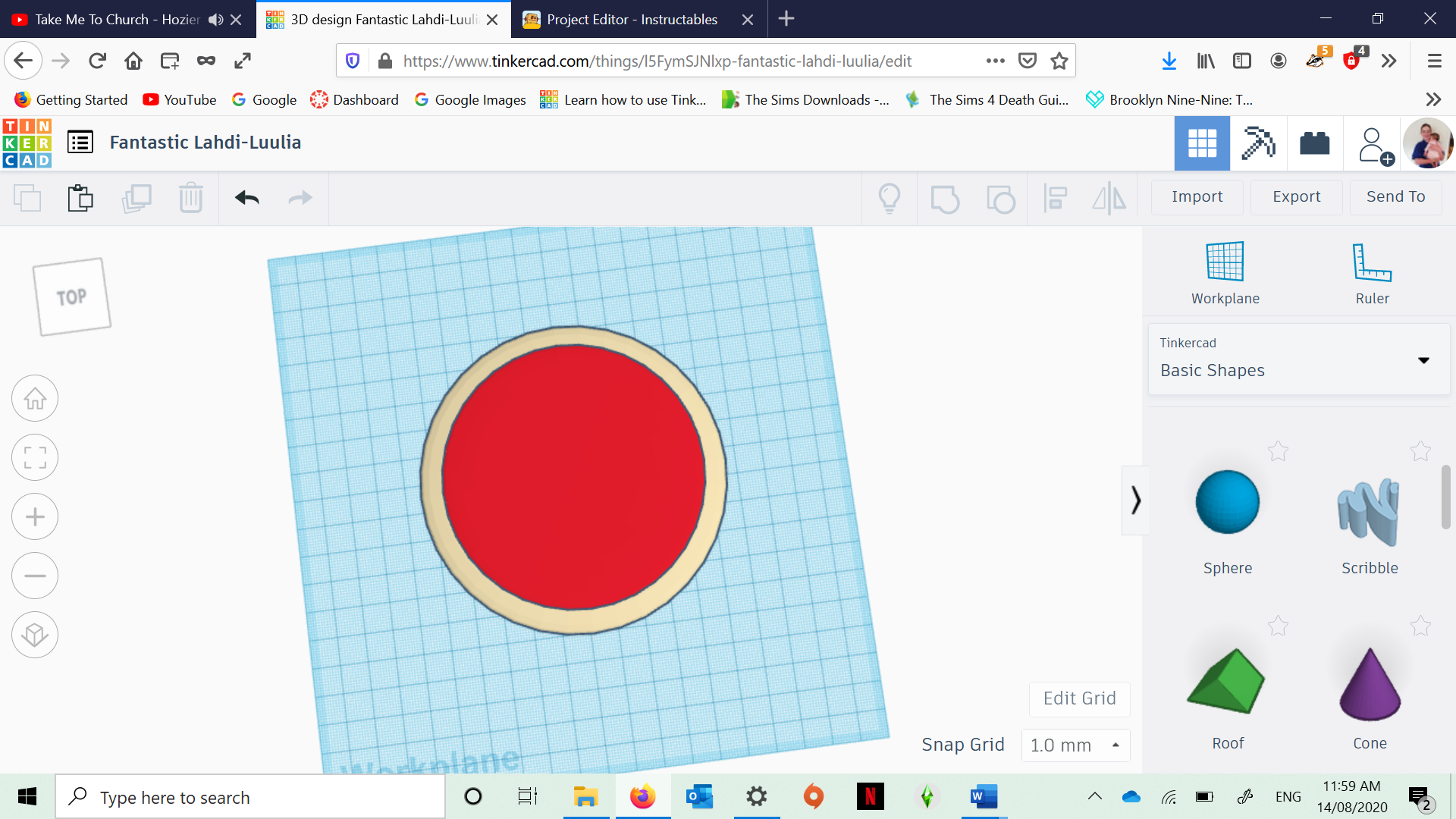Toggle the home view button
Image resolution: width=1456 pixels, height=819 pixels.
click(34, 399)
